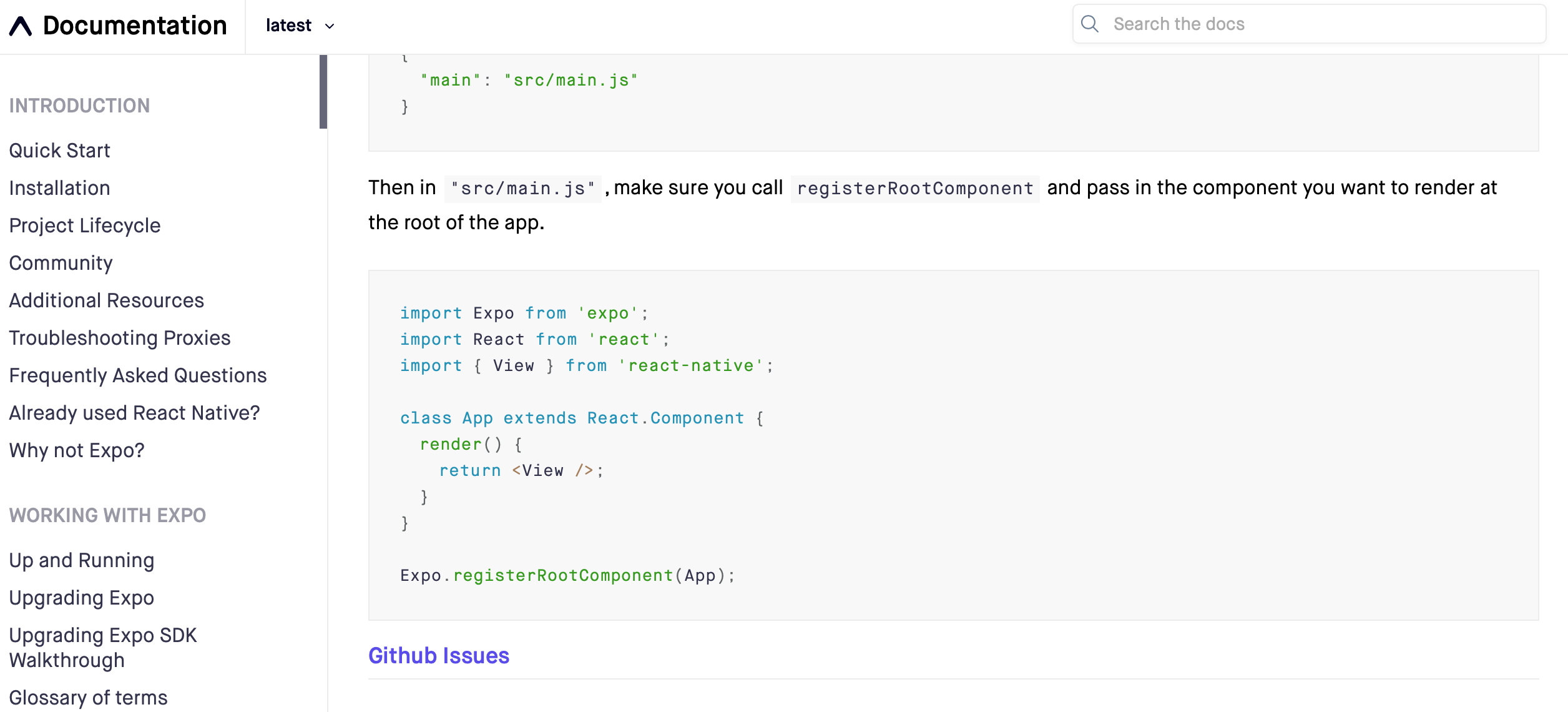Collapse the INTRODUCTION section
Image resolution: width=1568 pixels, height=712 pixels.
[x=79, y=105]
